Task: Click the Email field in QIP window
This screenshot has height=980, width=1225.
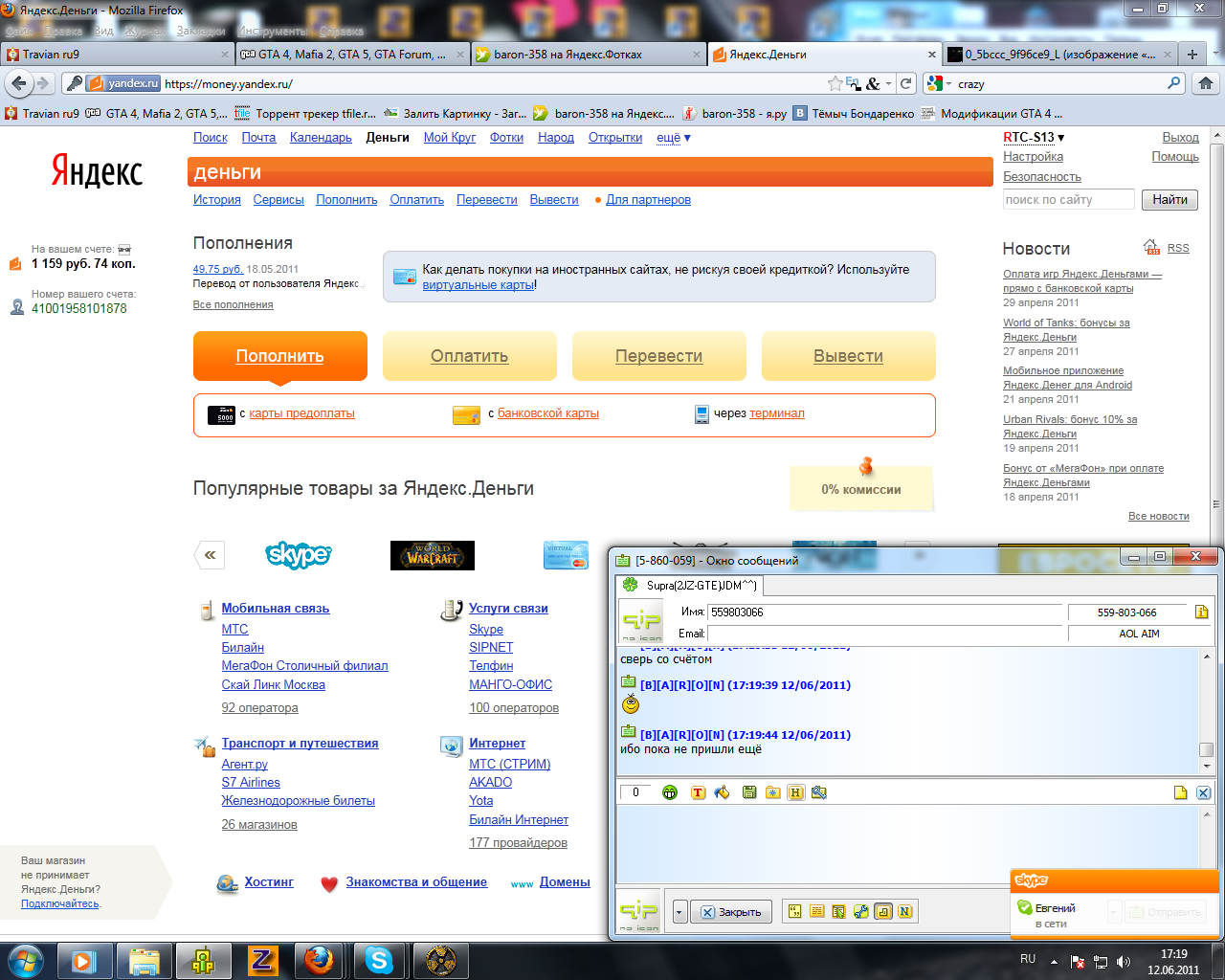Action: (x=885, y=634)
